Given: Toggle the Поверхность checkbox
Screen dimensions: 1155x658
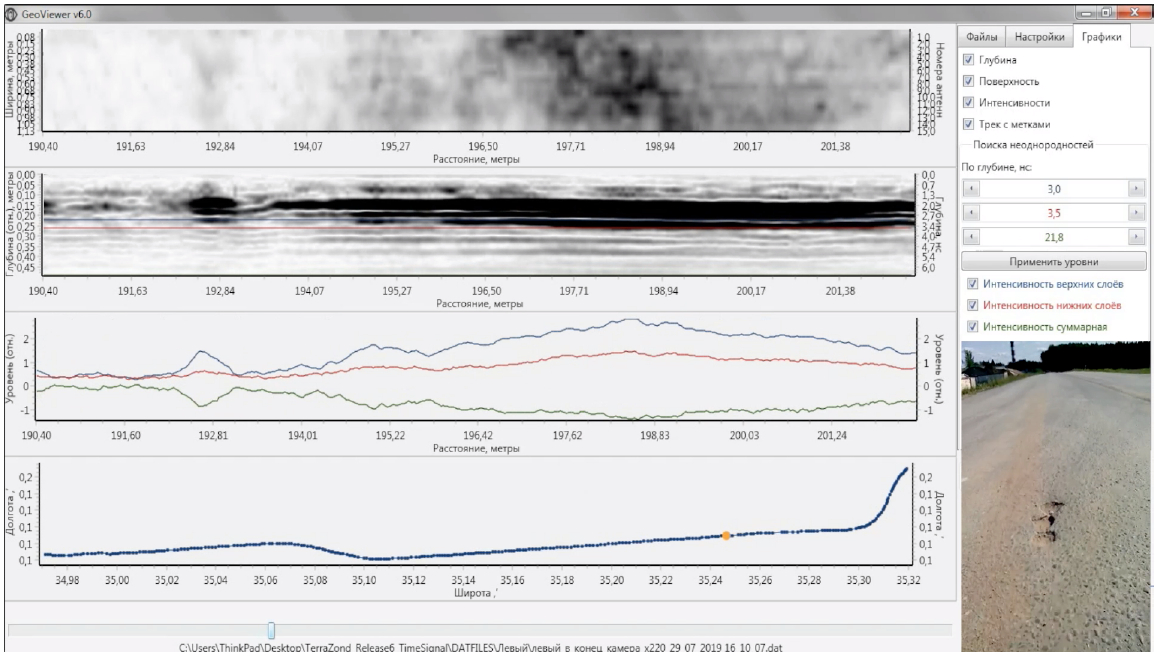Looking at the screenshot, I should (968, 81).
